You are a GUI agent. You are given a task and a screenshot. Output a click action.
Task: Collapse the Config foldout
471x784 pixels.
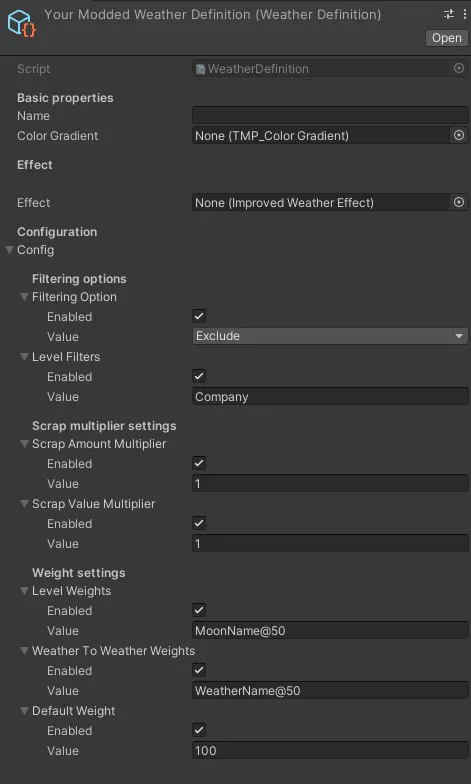click(9, 250)
